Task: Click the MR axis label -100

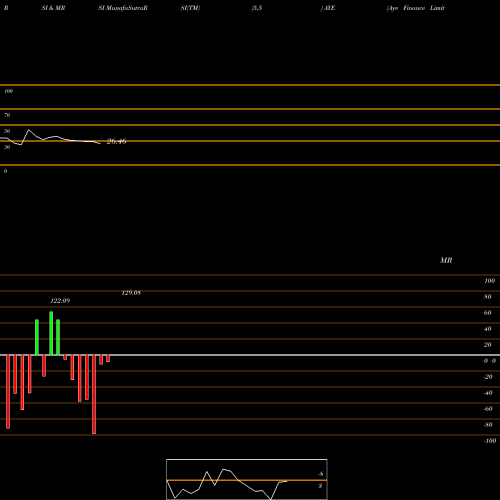Action: (490, 441)
